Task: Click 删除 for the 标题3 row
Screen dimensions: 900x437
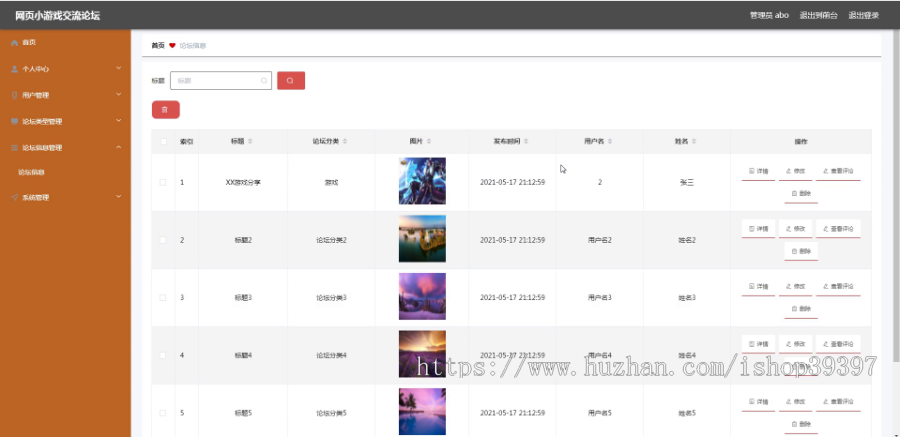Action: click(801, 309)
